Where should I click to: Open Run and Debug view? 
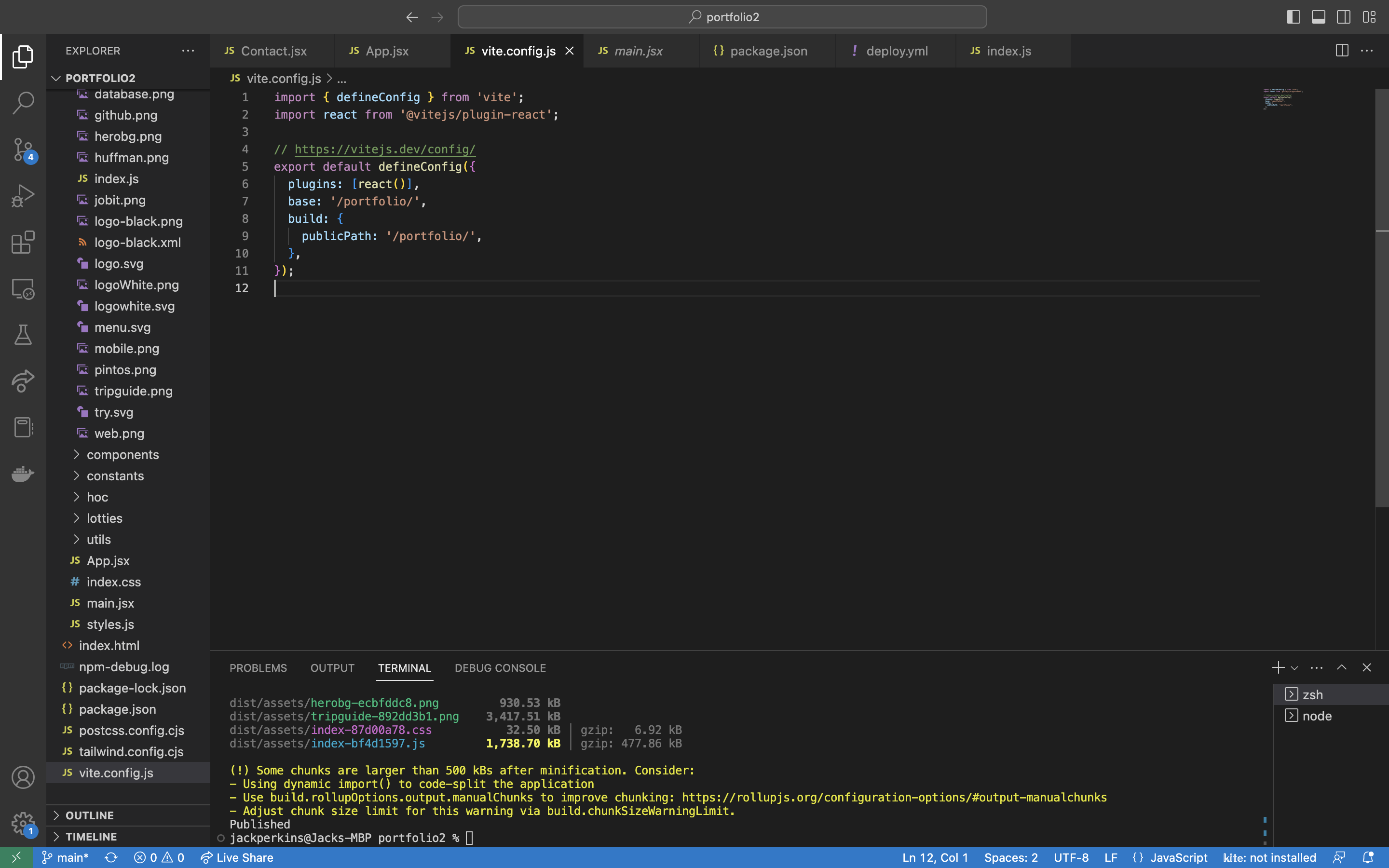[x=23, y=196]
